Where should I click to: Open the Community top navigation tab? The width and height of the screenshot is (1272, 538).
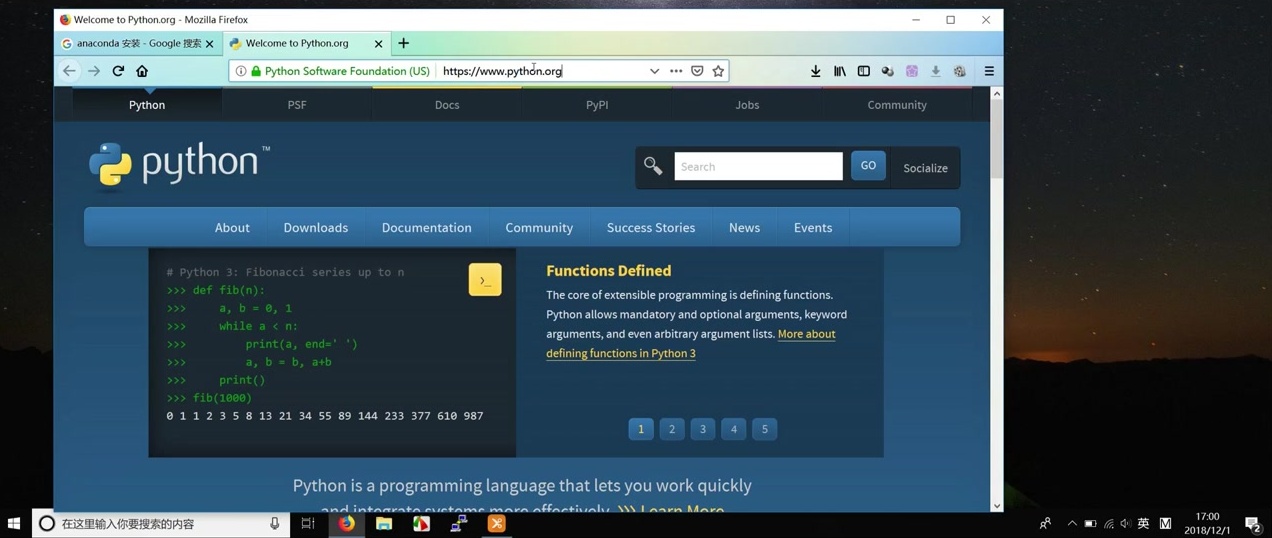tap(897, 105)
